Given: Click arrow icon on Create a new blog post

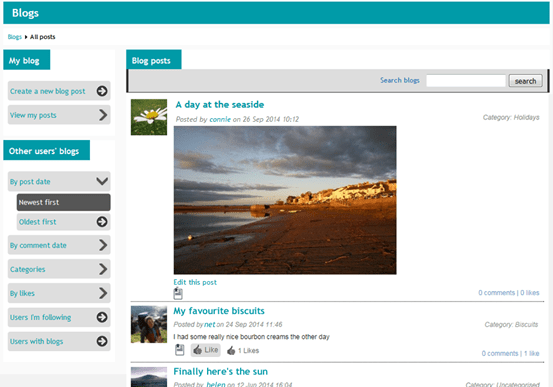Looking at the screenshot, I should 102,91.
